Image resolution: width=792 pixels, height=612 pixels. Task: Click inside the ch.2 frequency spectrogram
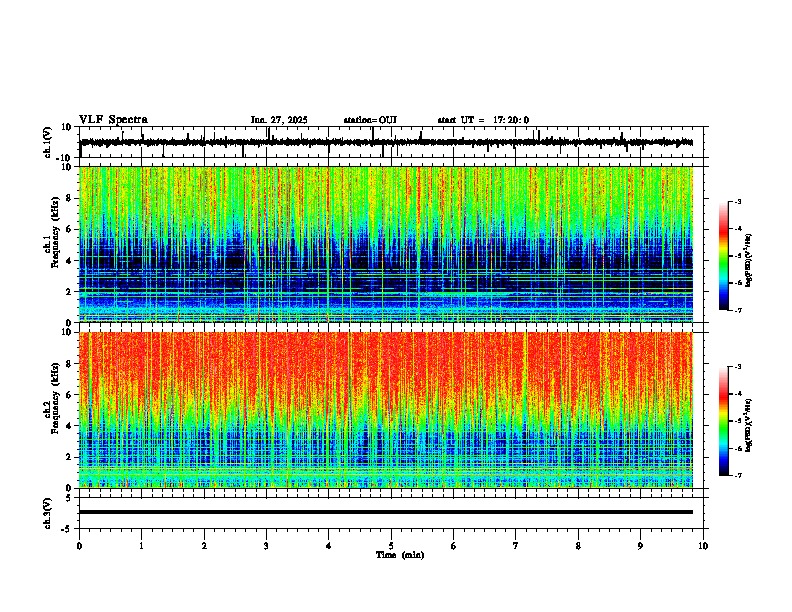click(x=386, y=410)
